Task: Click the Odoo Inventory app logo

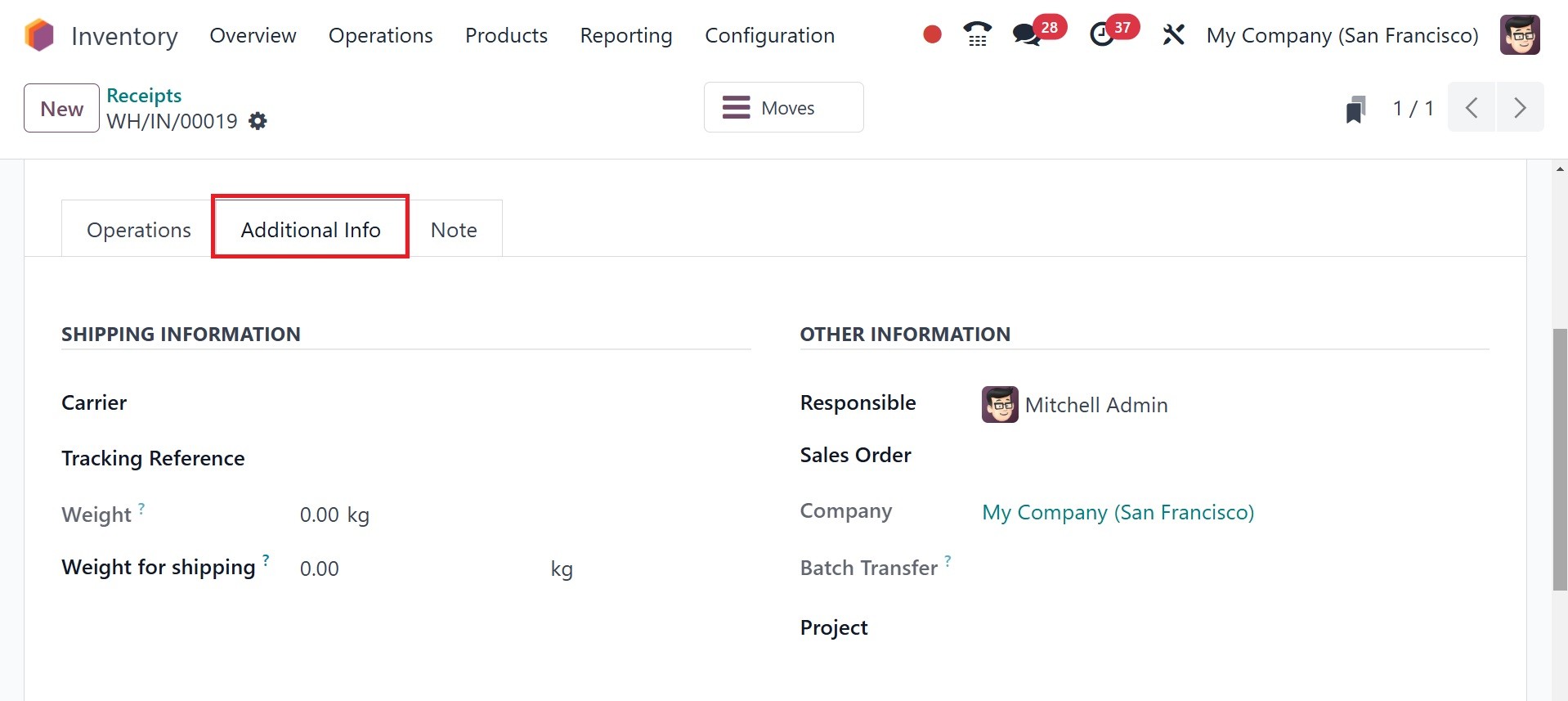Action: click(38, 35)
